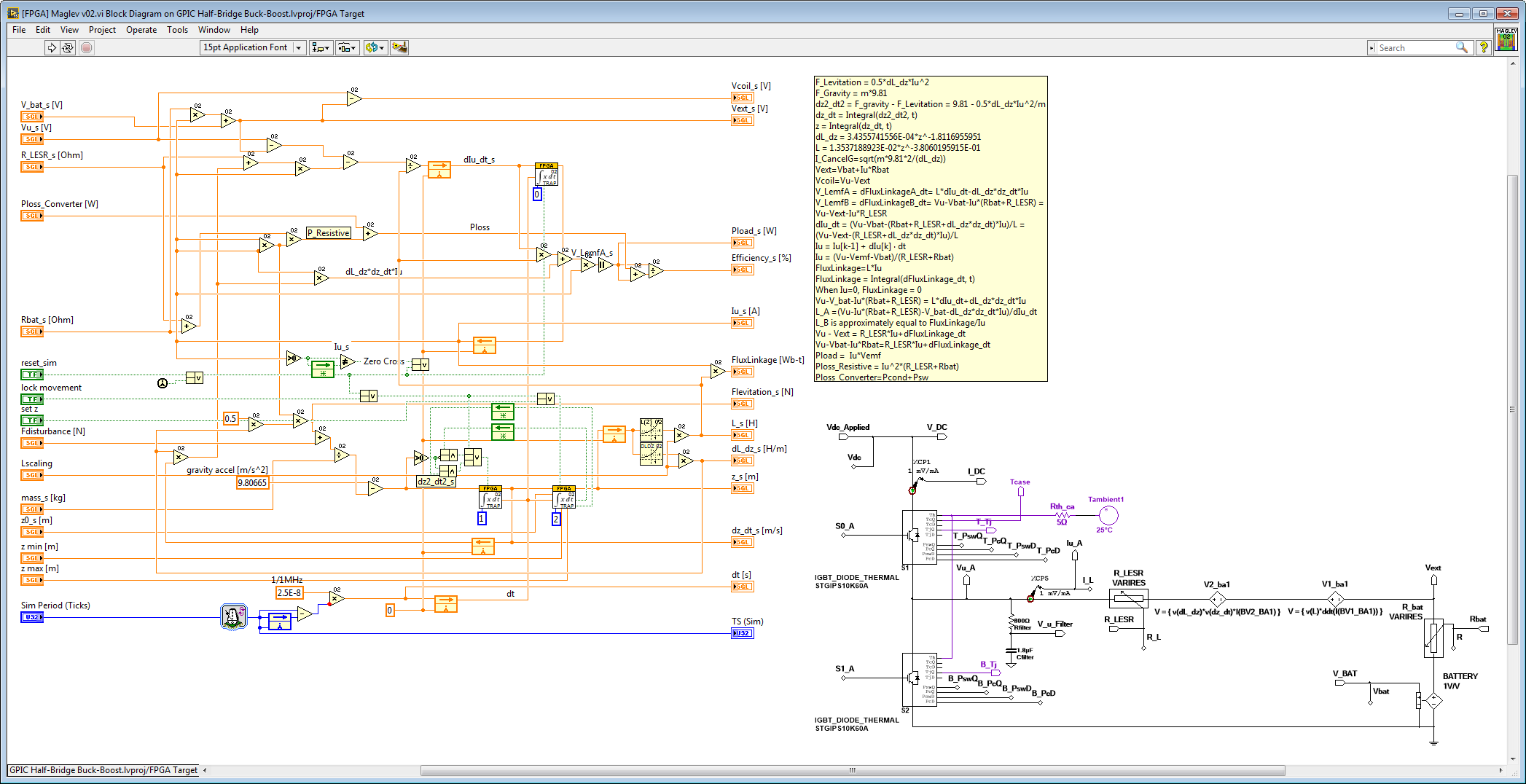Select the 9.80665 gravity constant
Image resolution: width=1526 pixels, height=784 pixels.
coord(253,483)
